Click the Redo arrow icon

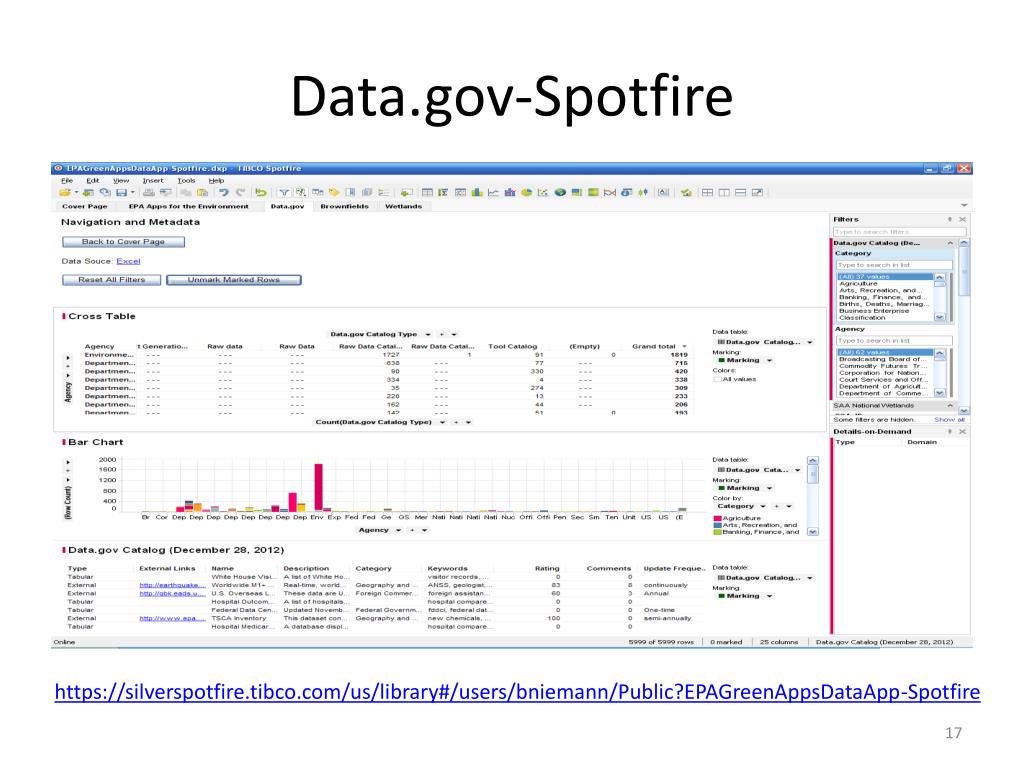[x=240, y=193]
